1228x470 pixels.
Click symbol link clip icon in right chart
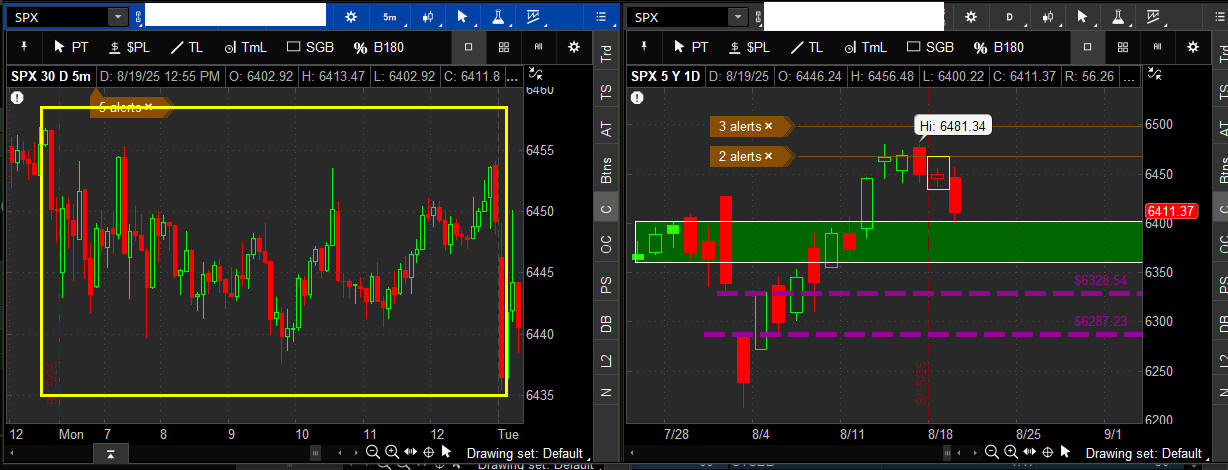click(757, 17)
